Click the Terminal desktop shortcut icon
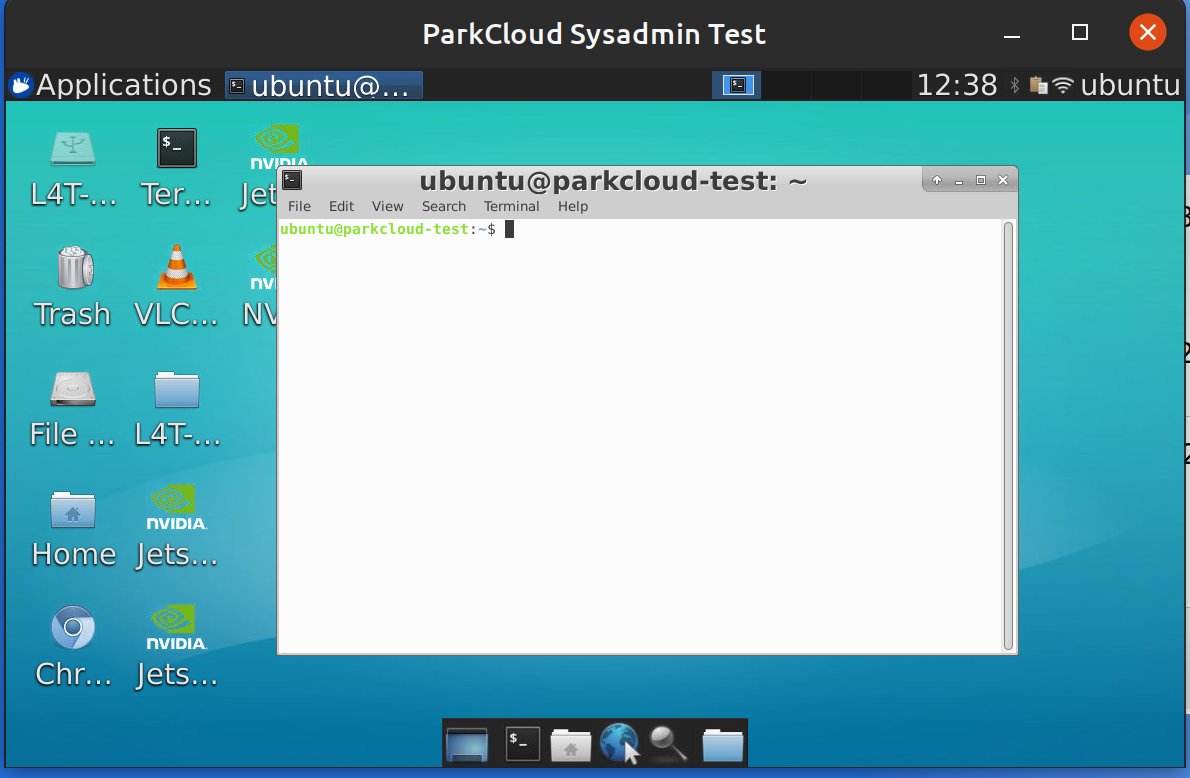The image size is (1190, 778). [x=177, y=149]
